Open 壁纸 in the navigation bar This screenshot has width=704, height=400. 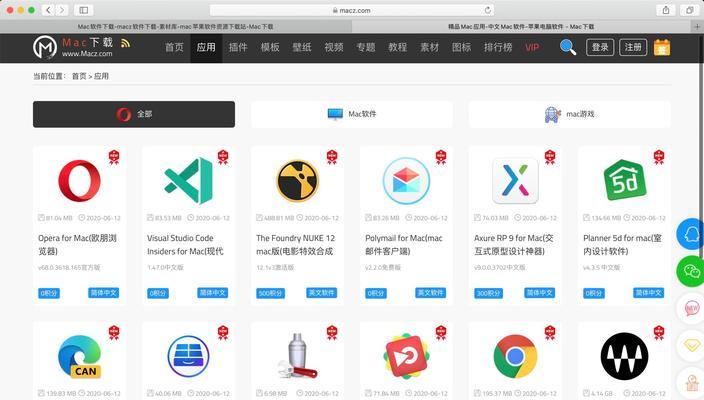click(x=302, y=47)
